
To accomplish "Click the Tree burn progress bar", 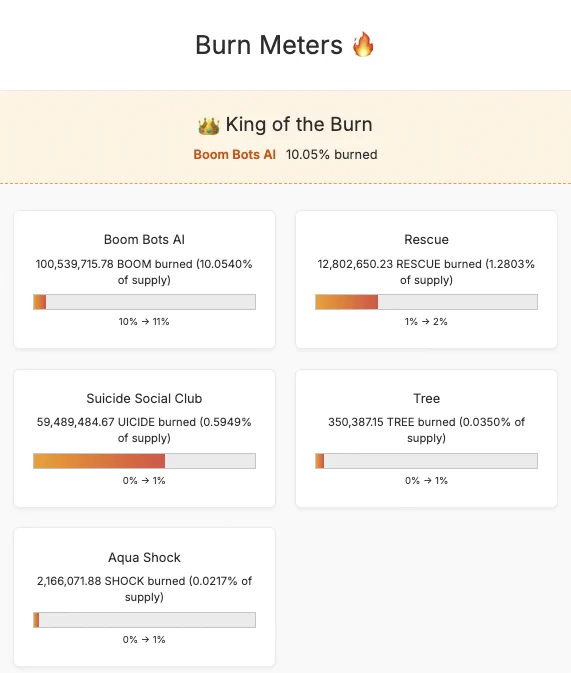I will click(426, 461).
